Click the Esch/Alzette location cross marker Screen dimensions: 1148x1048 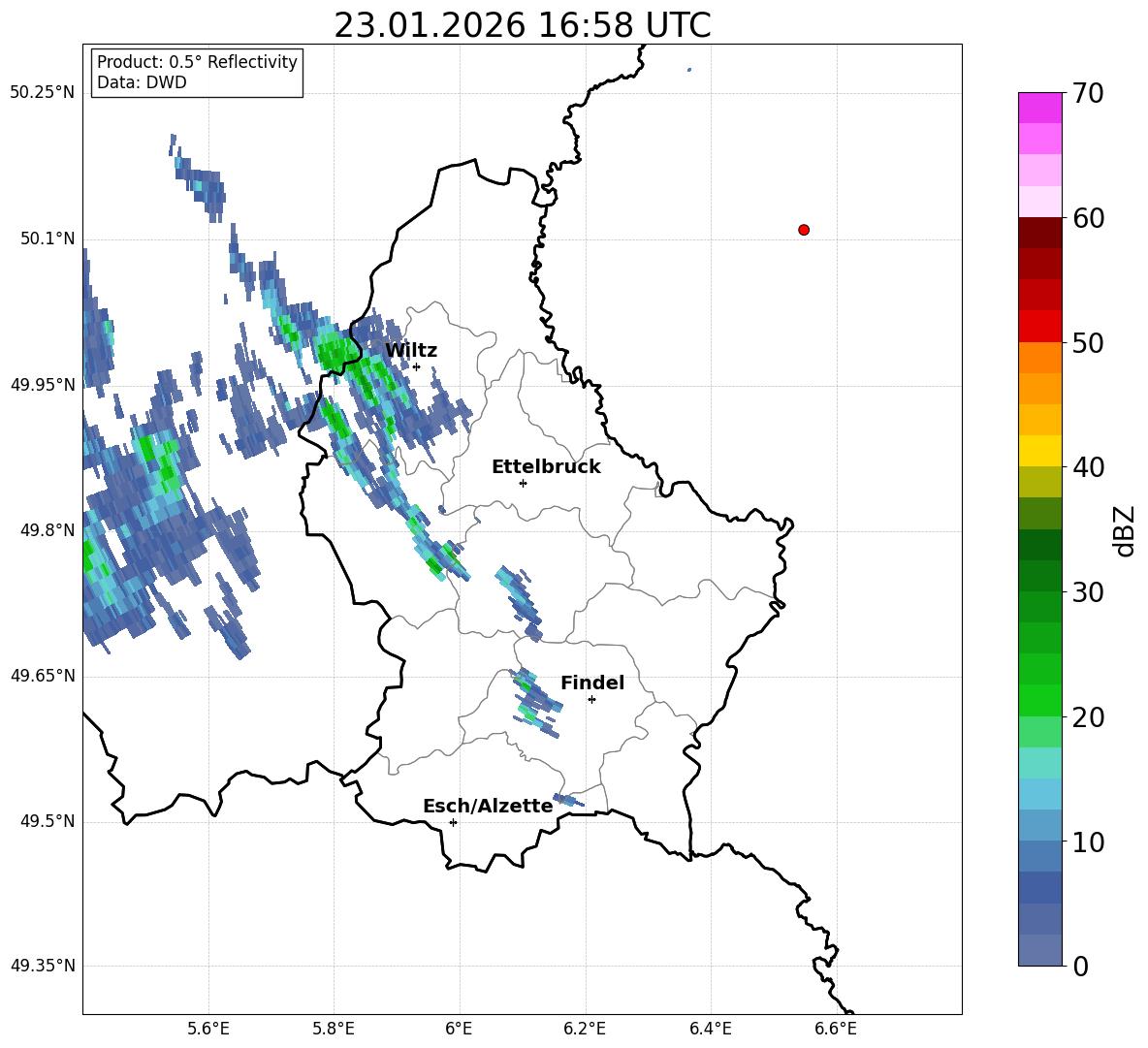tap(453, 822)
